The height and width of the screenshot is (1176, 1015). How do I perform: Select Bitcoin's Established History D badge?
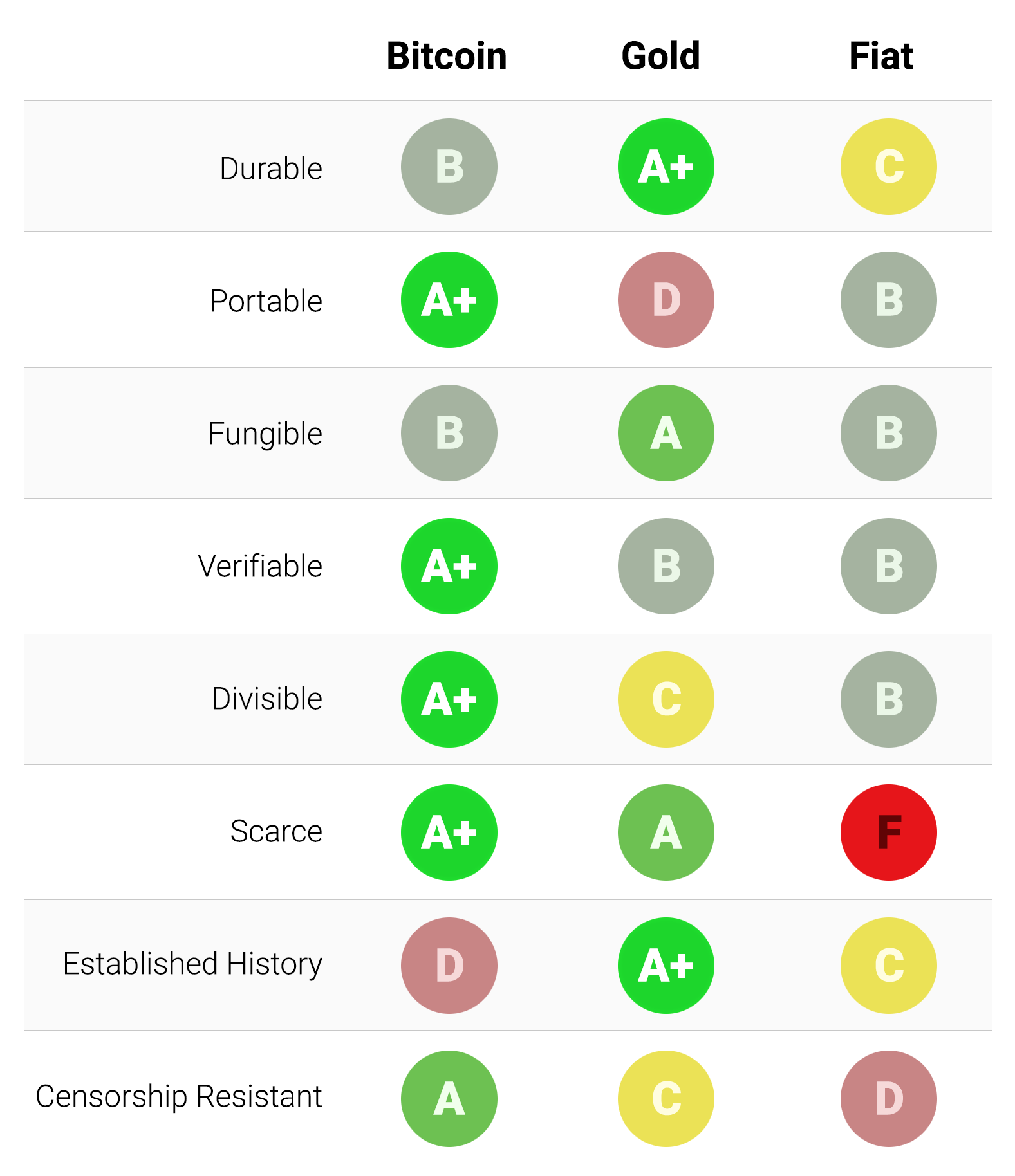tap(449, 965)
